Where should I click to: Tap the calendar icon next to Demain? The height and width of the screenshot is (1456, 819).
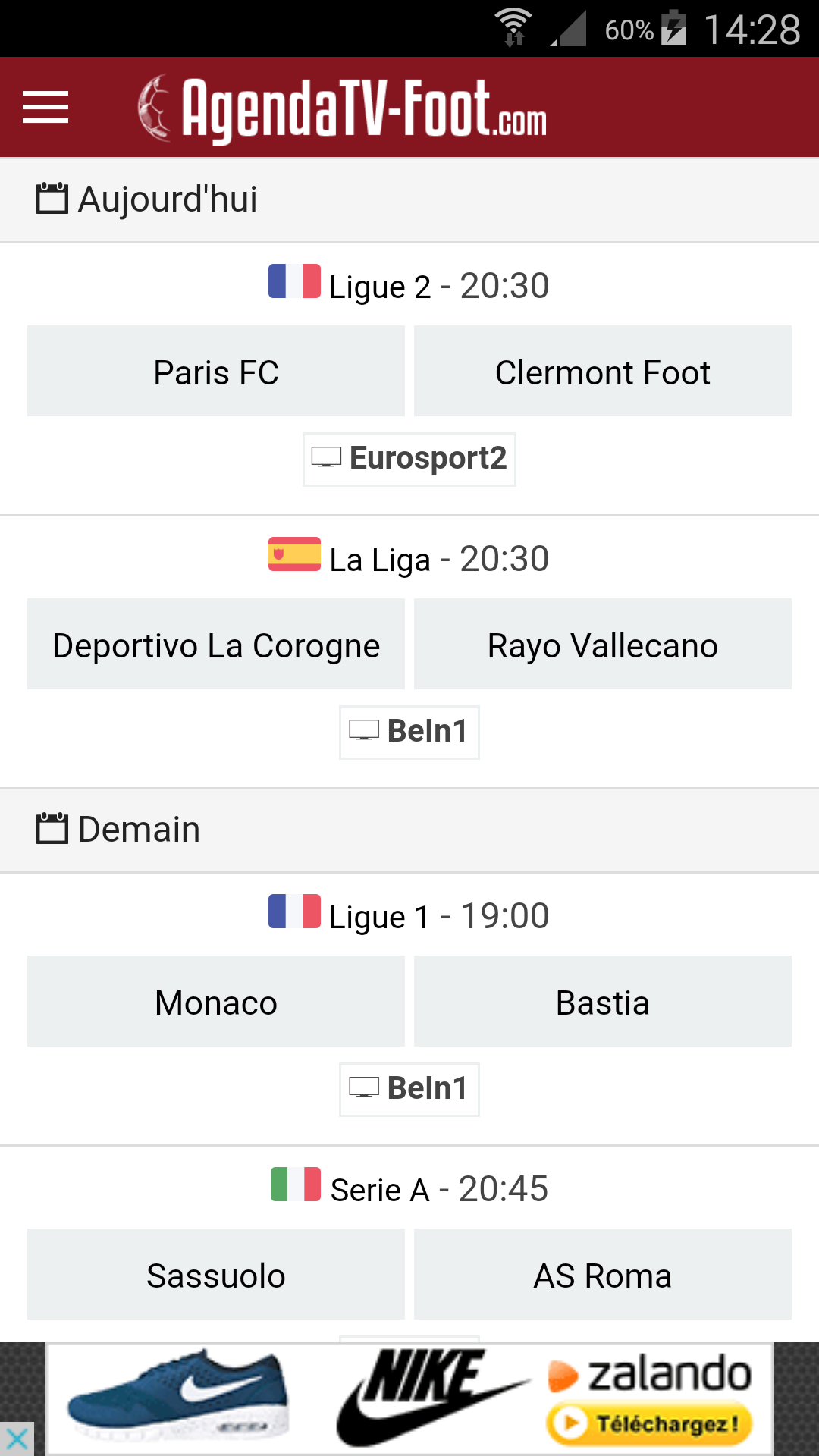point(52,829)
